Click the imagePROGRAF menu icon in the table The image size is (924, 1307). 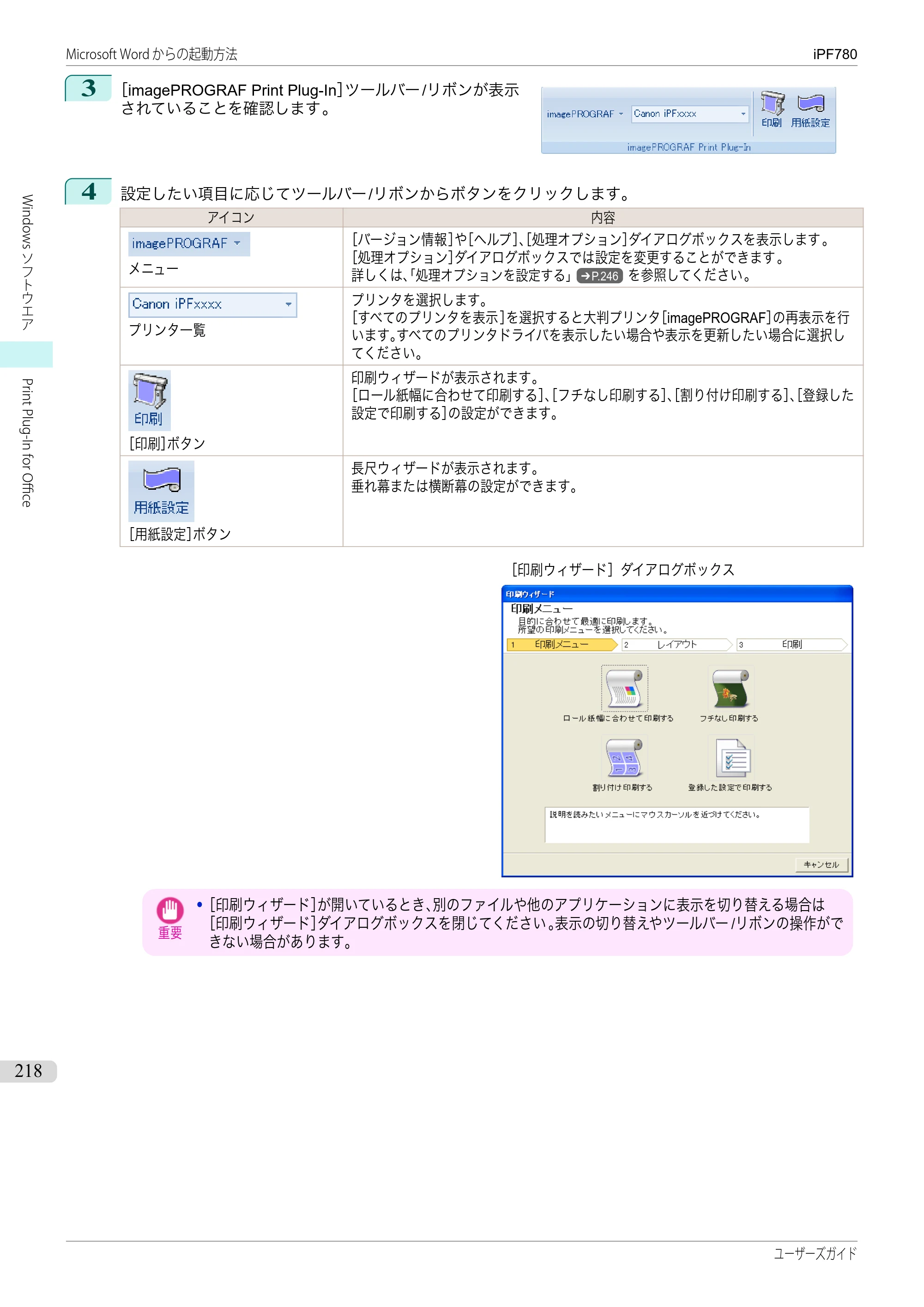pyautogui.click(x=189, y=243)
